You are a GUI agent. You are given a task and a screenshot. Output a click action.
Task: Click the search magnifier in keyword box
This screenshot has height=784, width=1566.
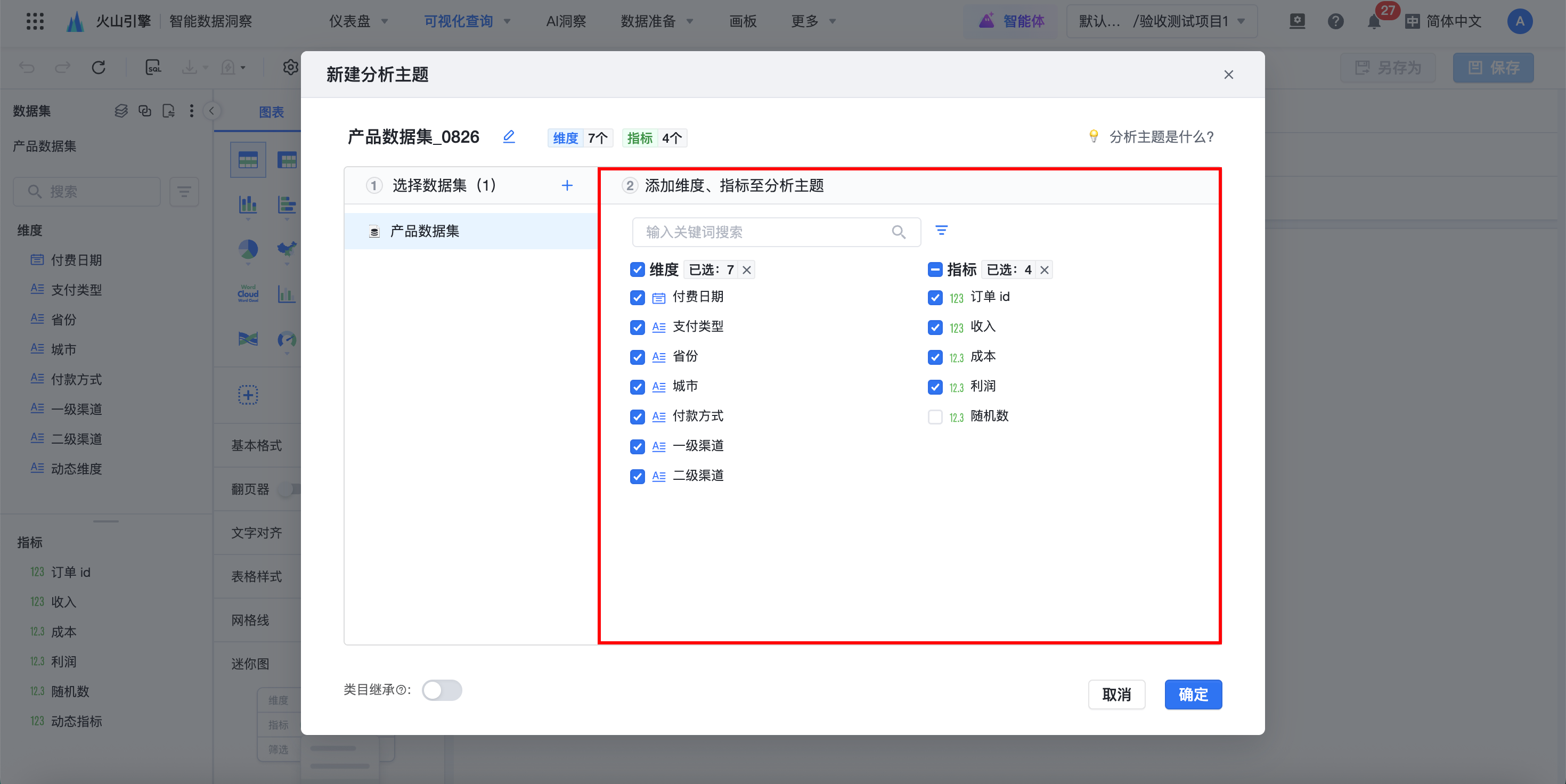pos(899,232)
